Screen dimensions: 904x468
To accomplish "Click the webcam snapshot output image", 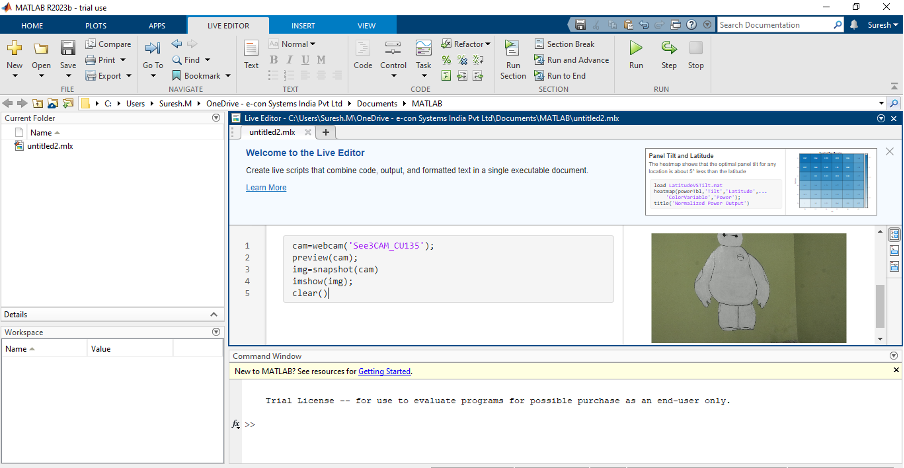I will click(x=748, y=288).
